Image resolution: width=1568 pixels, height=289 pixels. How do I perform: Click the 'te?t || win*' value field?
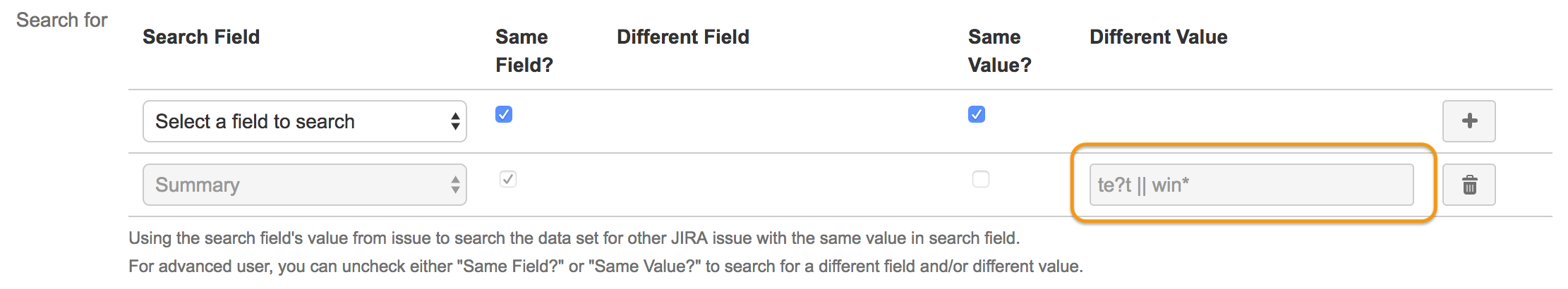click(1250, 185)
